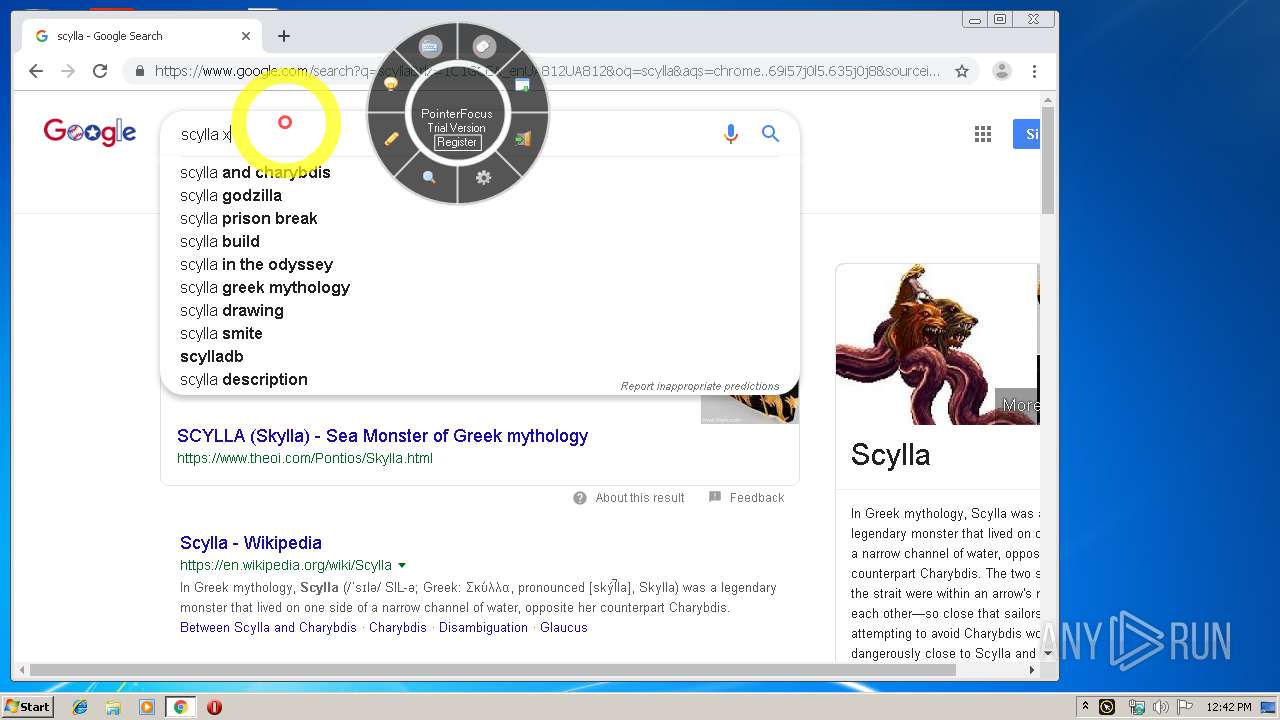Click the PointerFocus exit door icon

pos(523,139)
